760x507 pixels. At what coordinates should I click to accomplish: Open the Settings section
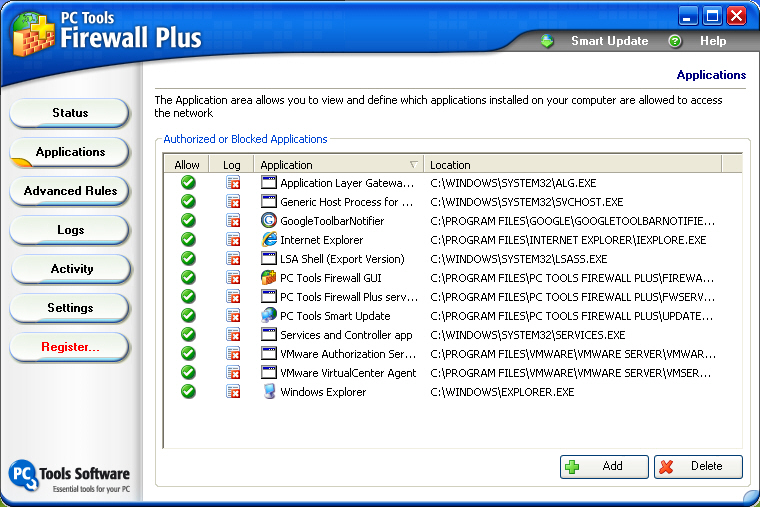70,308
